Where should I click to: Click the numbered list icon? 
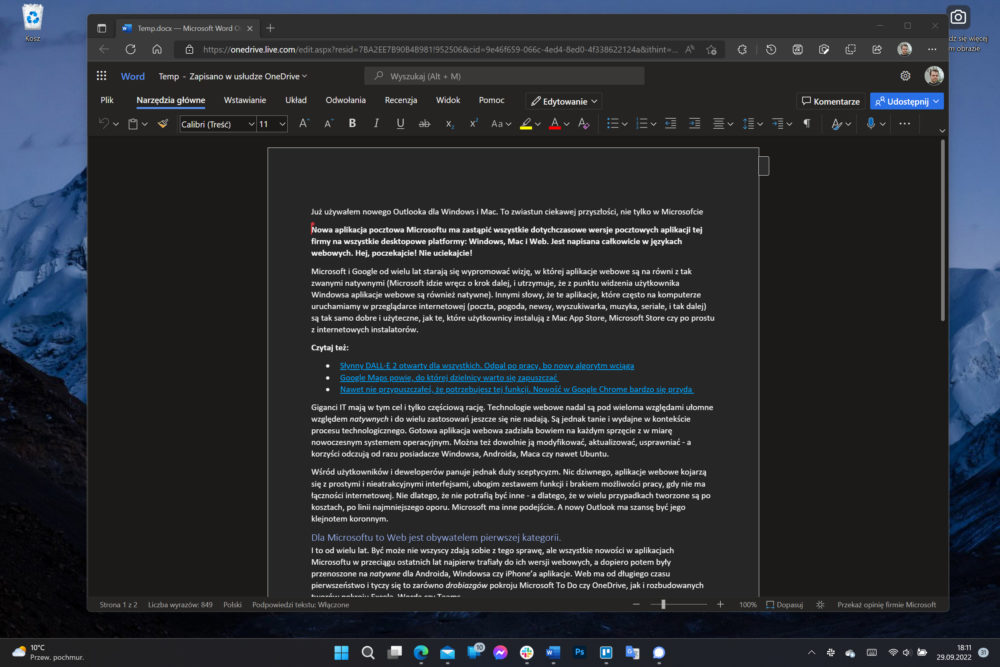click(642, 124)
